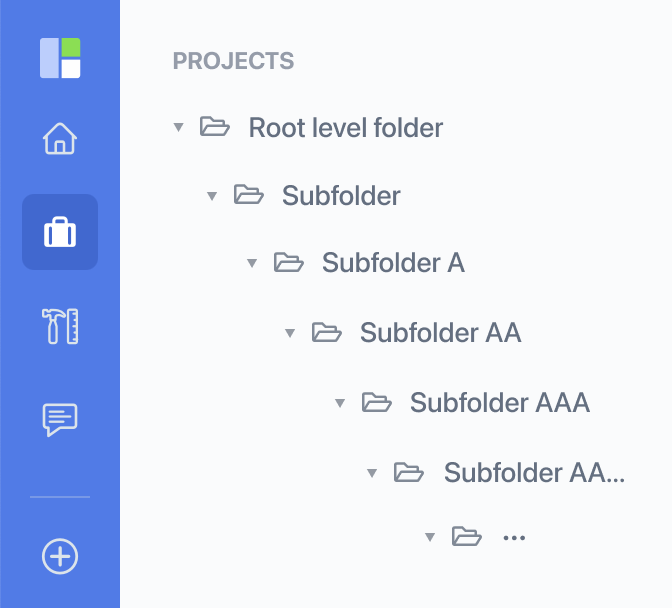Click the app logo in the sidebar

click(60, 58)
